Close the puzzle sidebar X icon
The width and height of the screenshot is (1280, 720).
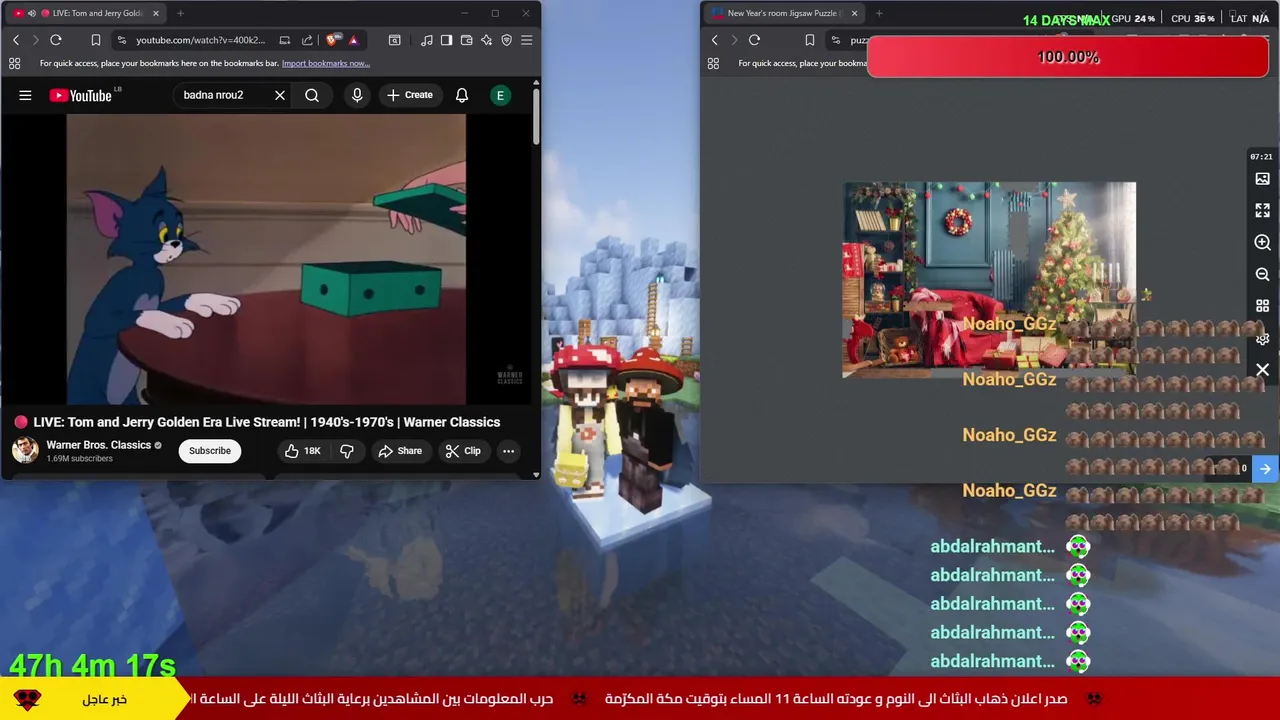(x=1262, y=370)
